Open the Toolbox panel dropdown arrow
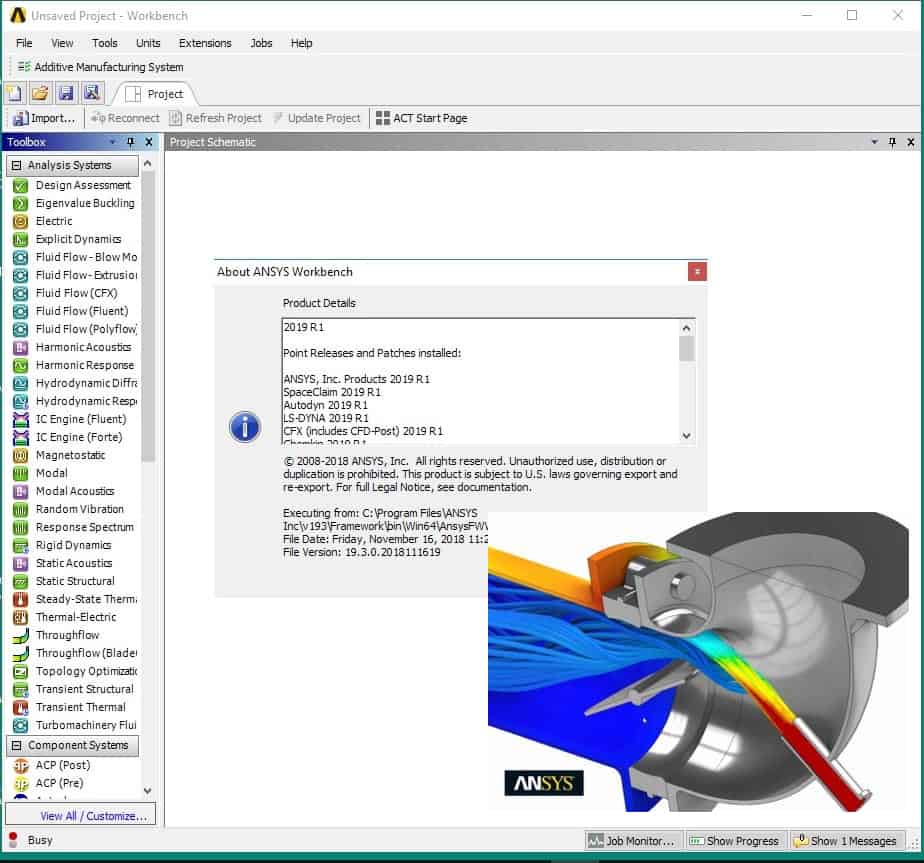The image size is (924, 863). click(x=112, y=142)
